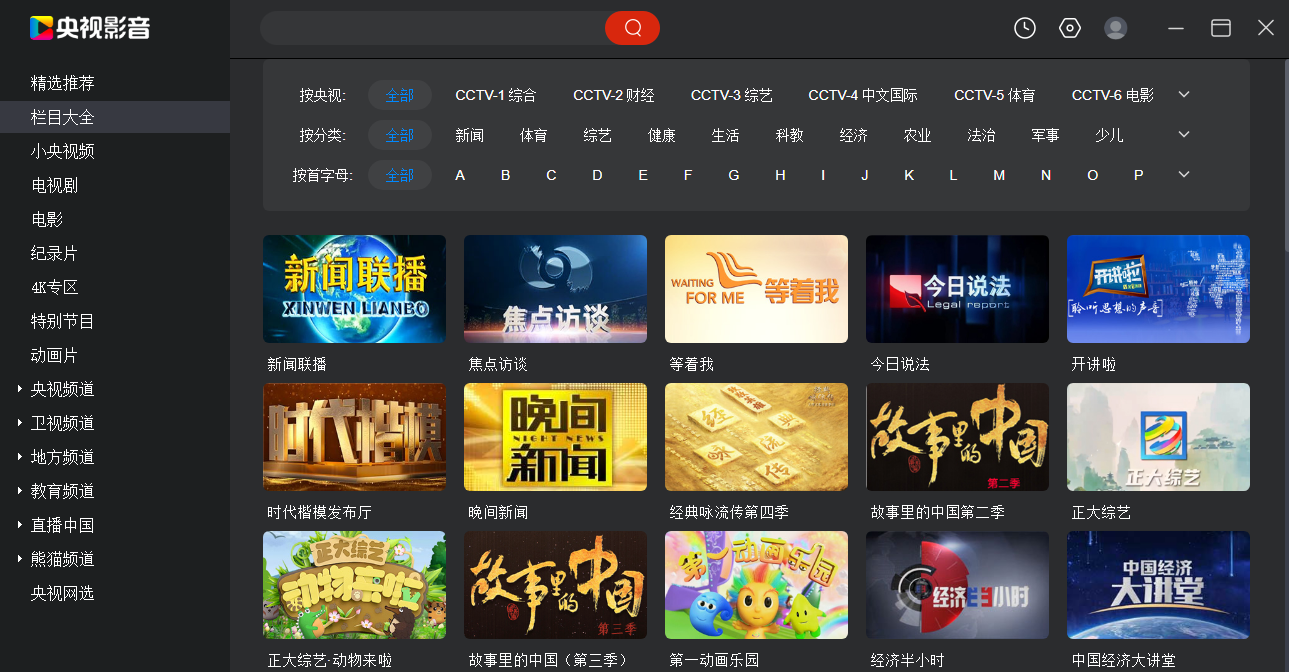Image resolution: width=1289 pixels, height=672 pixels.
Task: Open 正大综艺 program thumbnail
Action: pyautogui.click(x=1158, y=437)
